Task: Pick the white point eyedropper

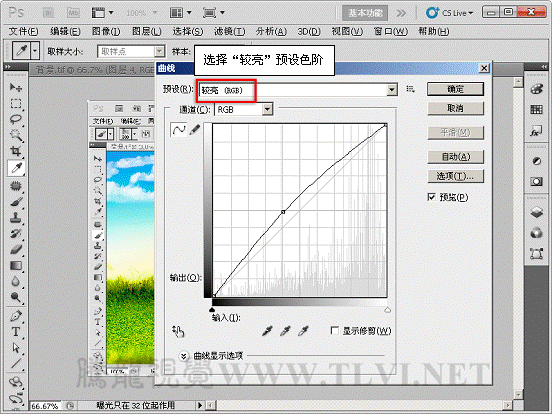Action: point(303,331)
